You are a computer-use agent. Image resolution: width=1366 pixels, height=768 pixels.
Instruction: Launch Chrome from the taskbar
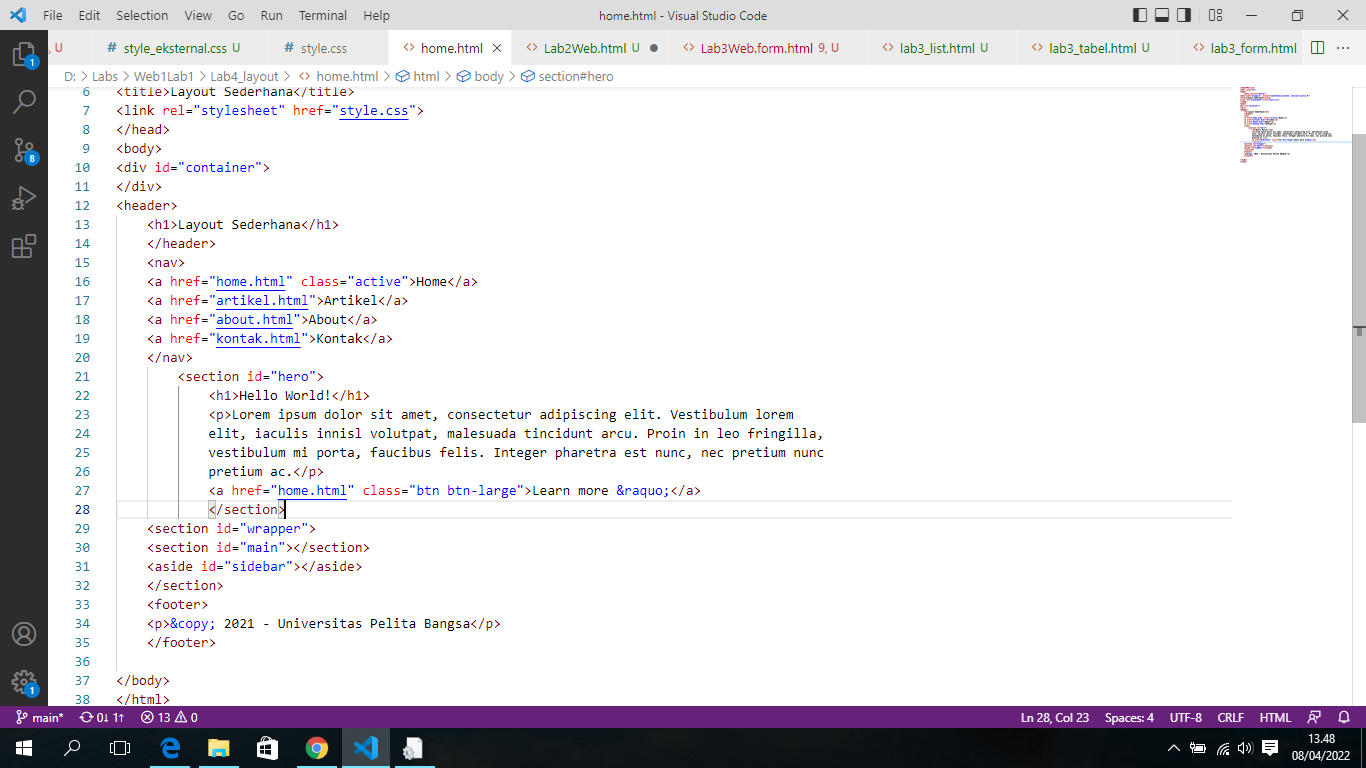[317, 747]
